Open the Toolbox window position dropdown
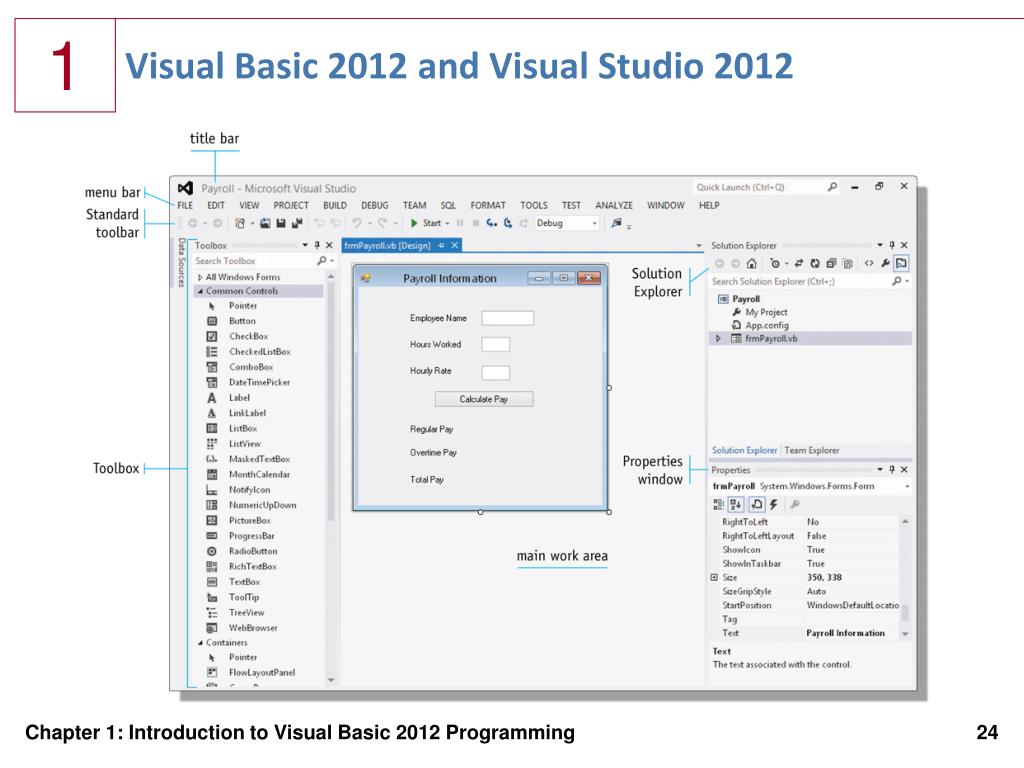The image size is (1024, 768). (x=305, y=246)
